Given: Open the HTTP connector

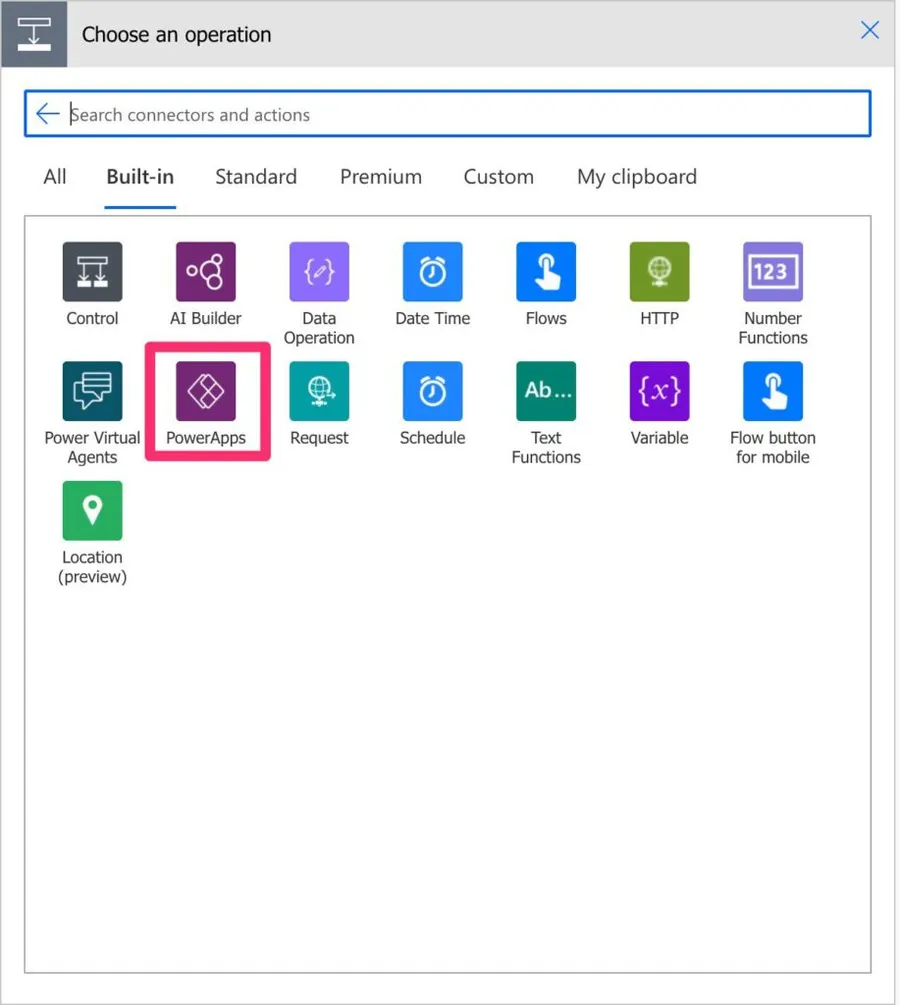Looking at the screenshot, I should [659, 272].
